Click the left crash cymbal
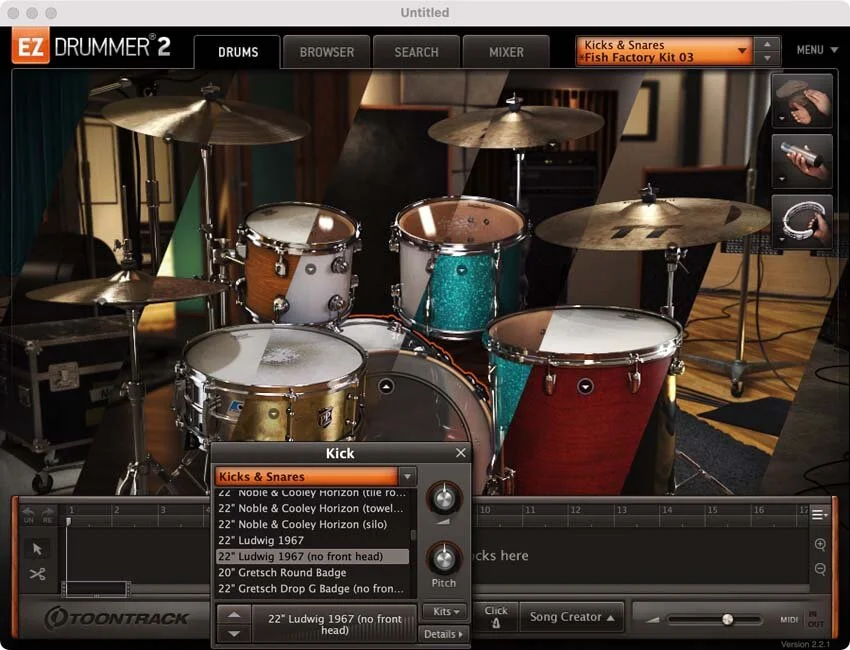This screenshot has width=850, height=650. pyautogui.click(x=205, y=119)
